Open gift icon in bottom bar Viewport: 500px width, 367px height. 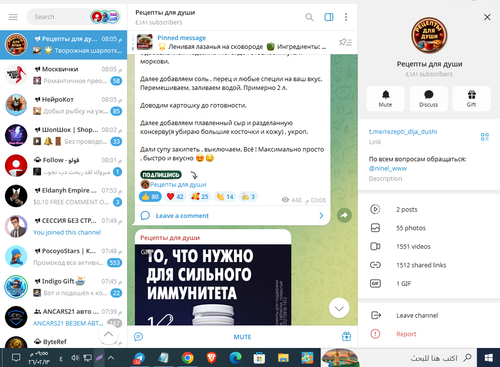pos(346,337)
